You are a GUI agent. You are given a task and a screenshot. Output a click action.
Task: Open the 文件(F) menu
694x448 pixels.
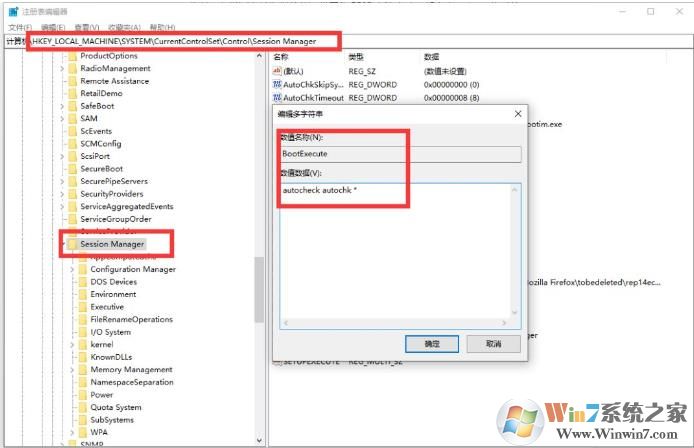tap(20, 27)
